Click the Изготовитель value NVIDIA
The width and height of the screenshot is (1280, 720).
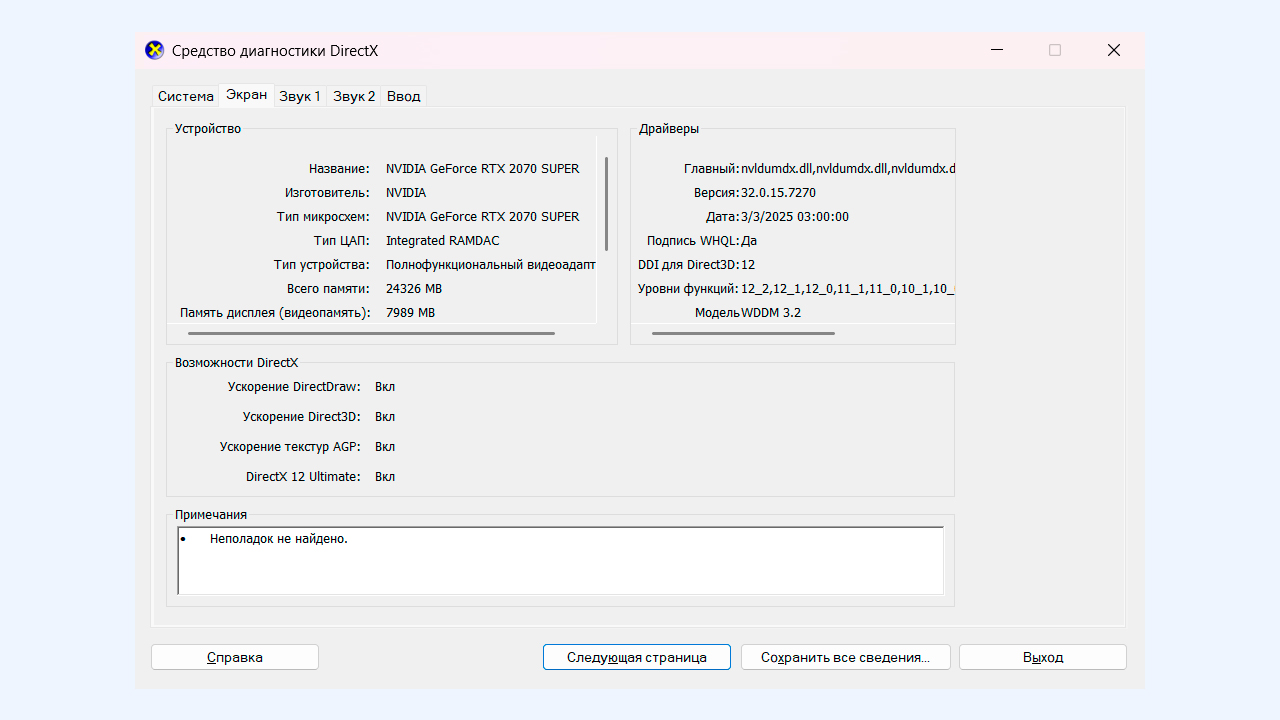click(x=406, y=193)
